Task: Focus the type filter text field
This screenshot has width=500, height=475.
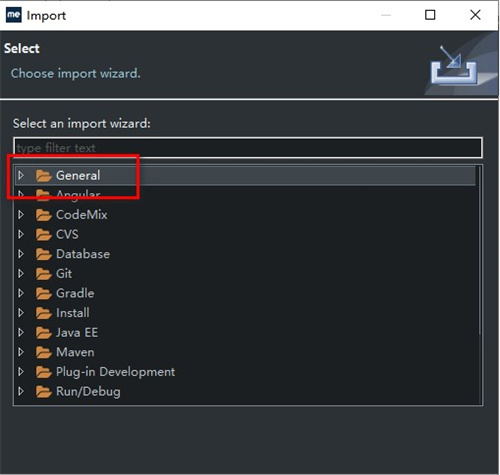Action: tap(248, 148)
